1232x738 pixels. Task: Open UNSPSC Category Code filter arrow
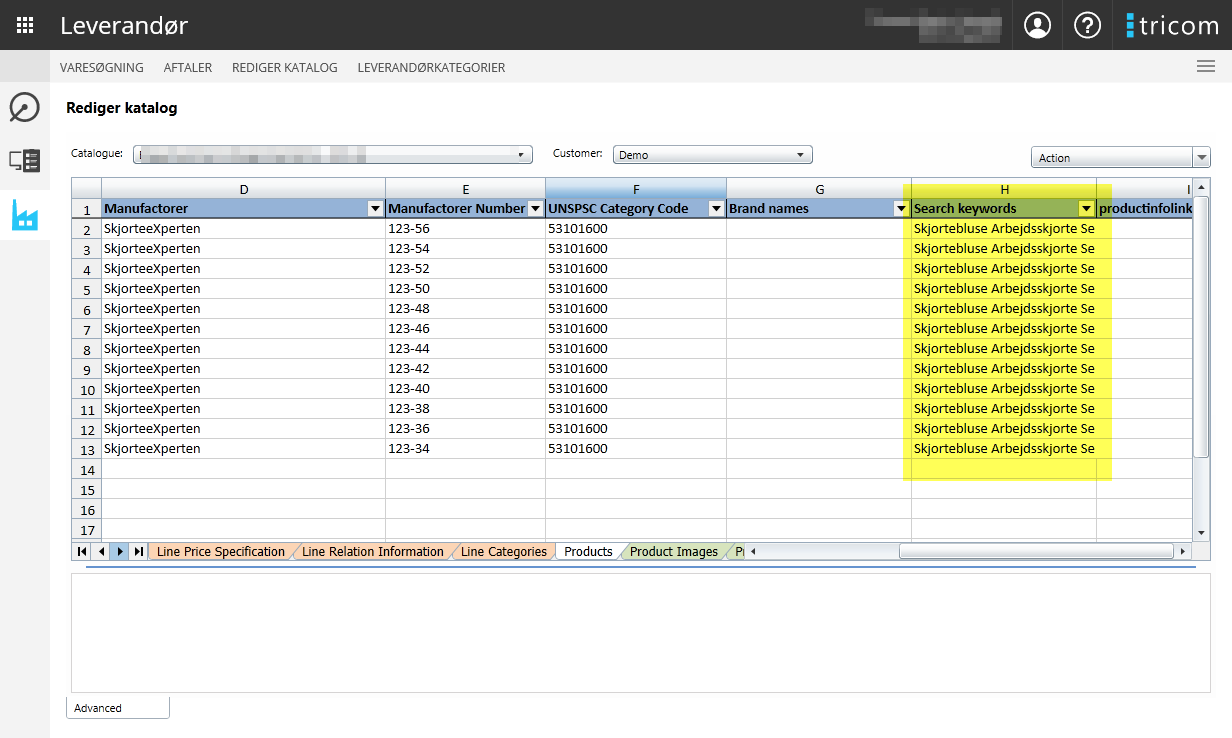716,209
